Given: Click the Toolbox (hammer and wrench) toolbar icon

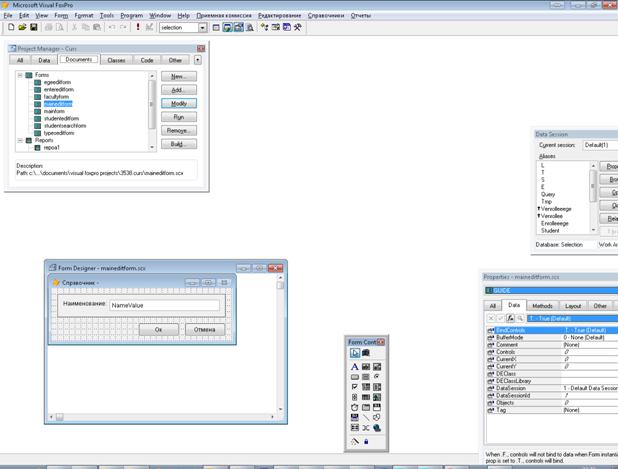Looking at the screenshot, I should click(298, 27).
